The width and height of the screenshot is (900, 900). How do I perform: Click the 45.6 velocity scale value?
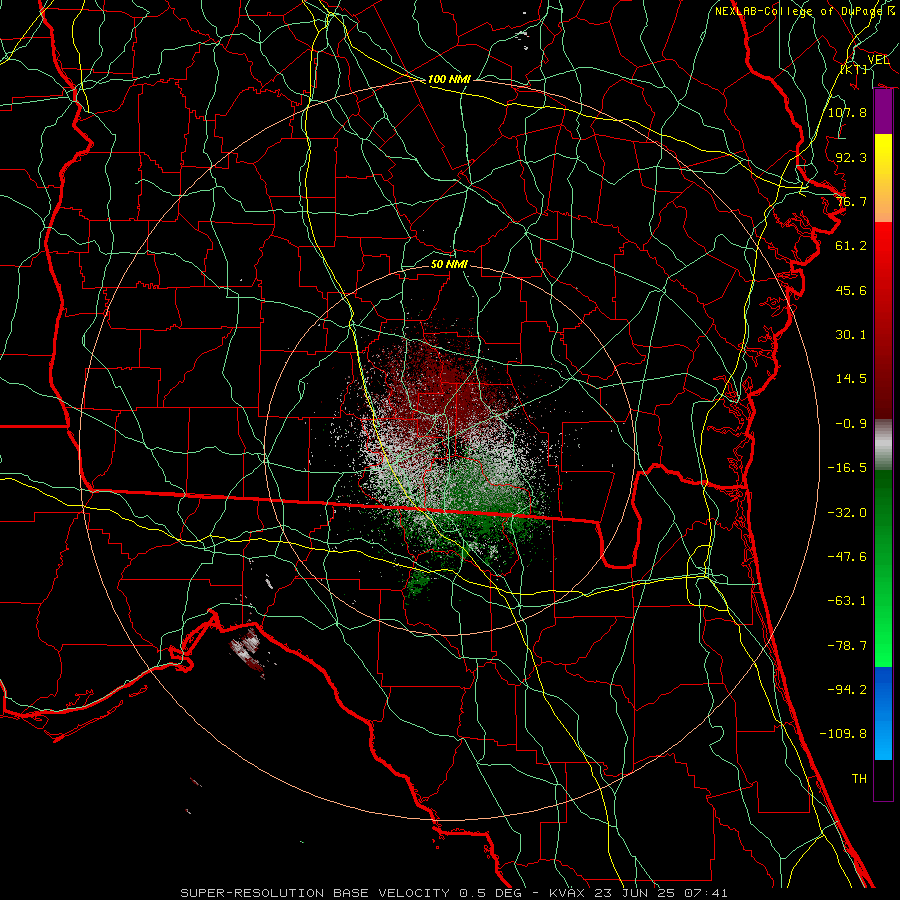click(x=851, y=290)
